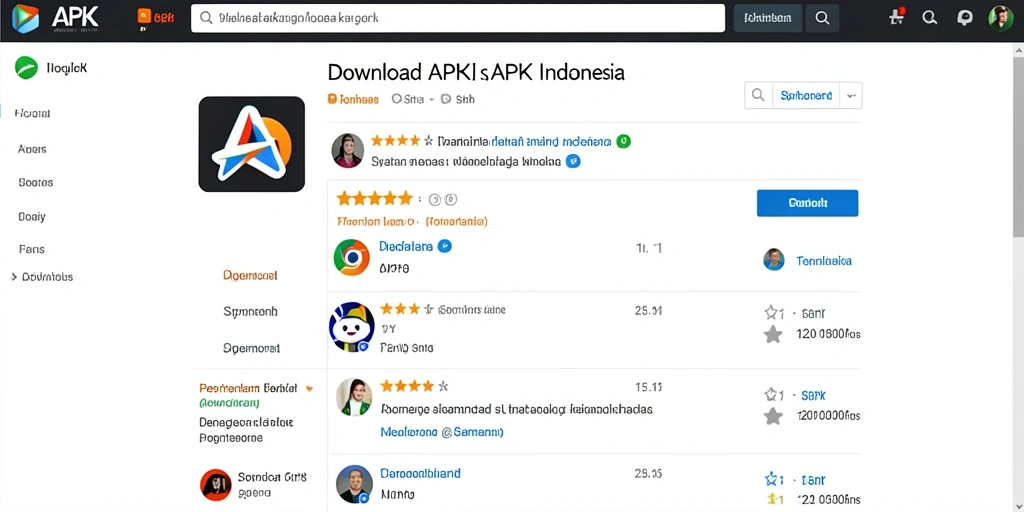This screenshot has height=512, width=1024.
Task: Open the 'Tennlaaka' user link
Action: pyautogui.click(x=824, y=261)
